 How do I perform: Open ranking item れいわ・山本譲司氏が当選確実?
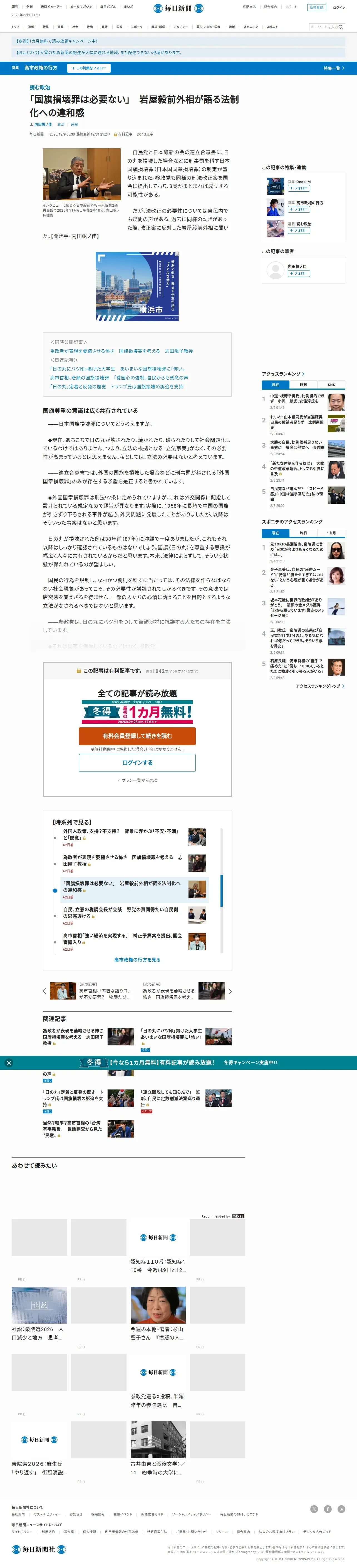coord(297,422)
